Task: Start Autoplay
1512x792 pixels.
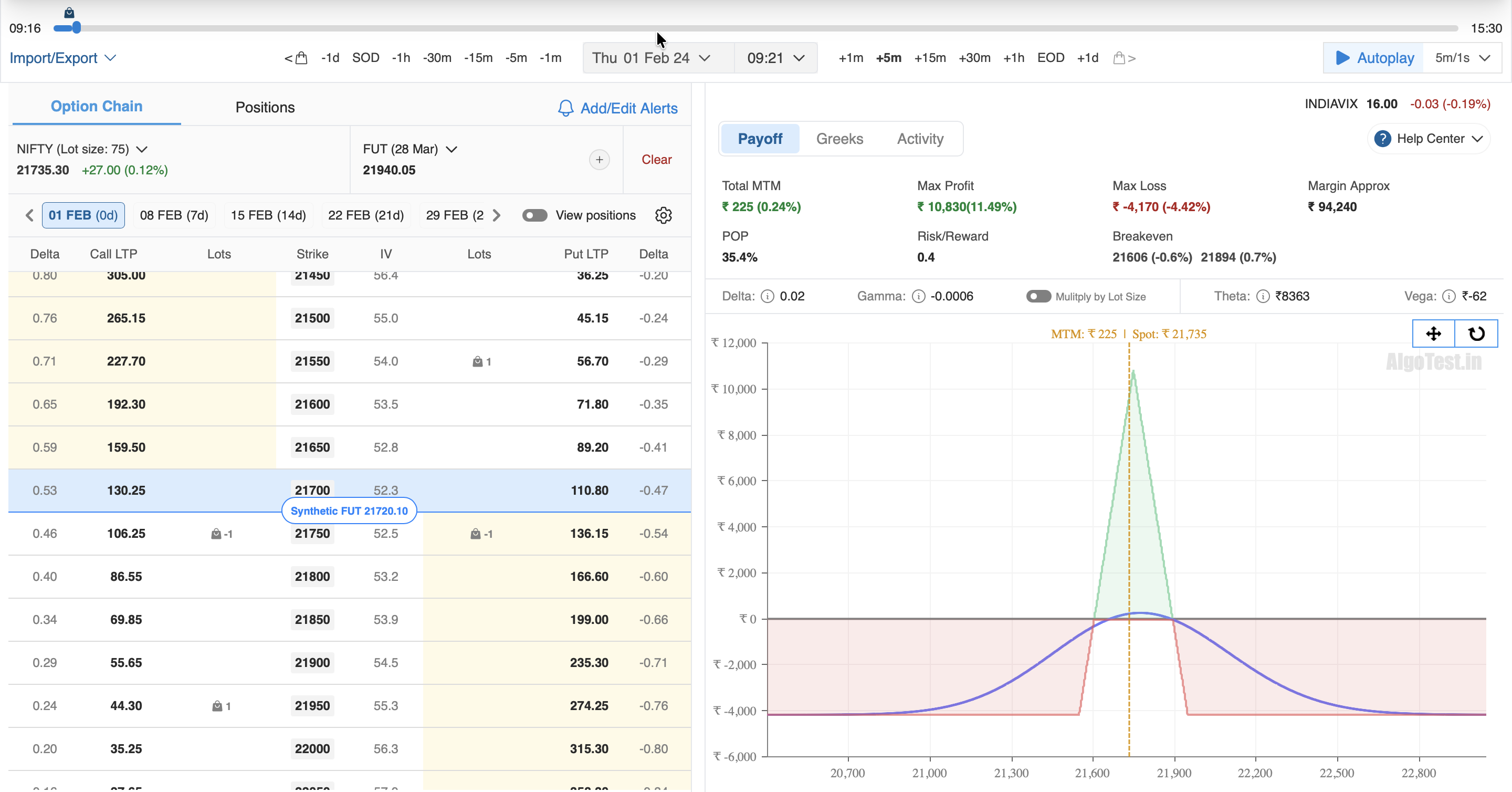Action: tap(1373, 58)
